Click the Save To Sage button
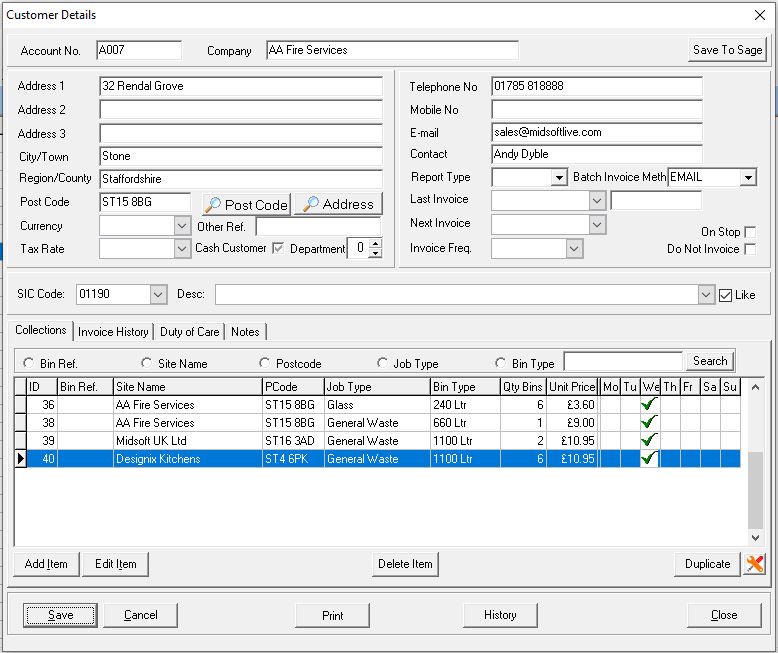 [x=727, y=50]
